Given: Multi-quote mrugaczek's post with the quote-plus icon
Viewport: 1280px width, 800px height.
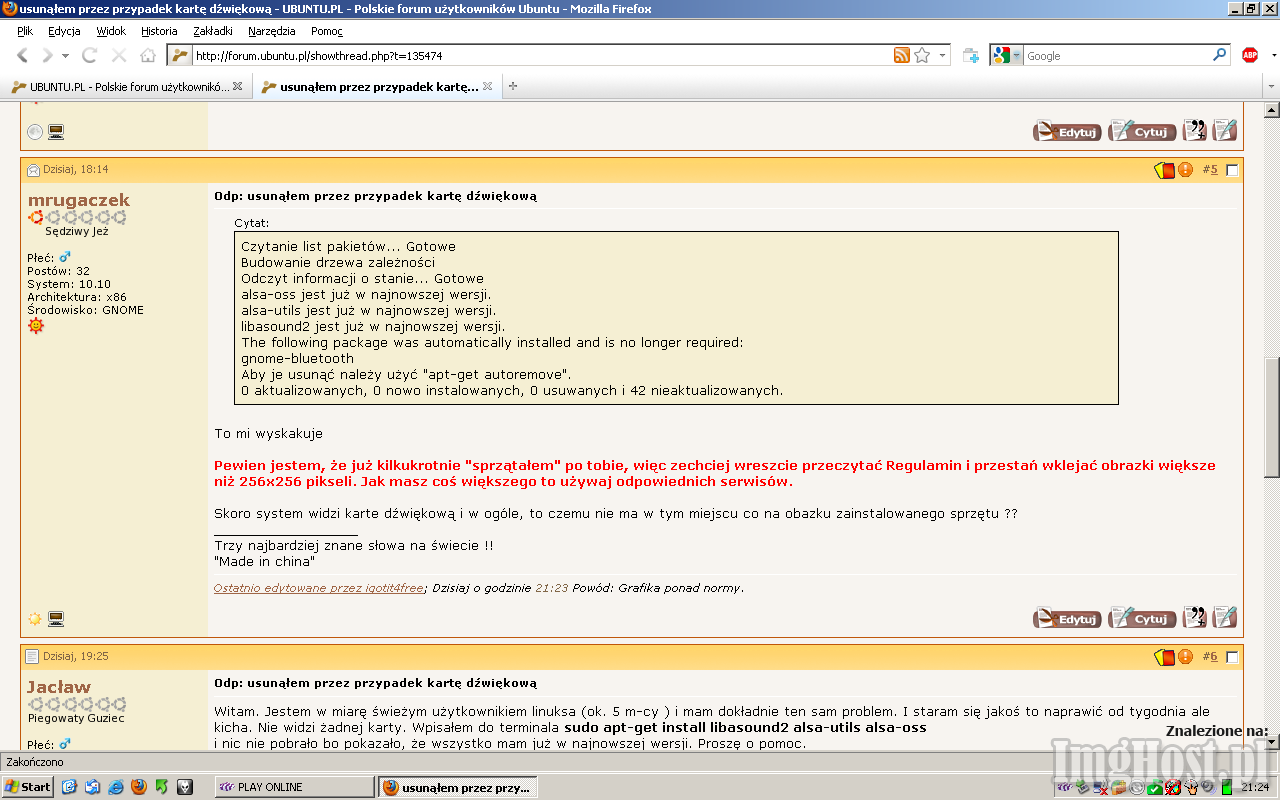Looking at the screenshot, I should click(1195, 618).
